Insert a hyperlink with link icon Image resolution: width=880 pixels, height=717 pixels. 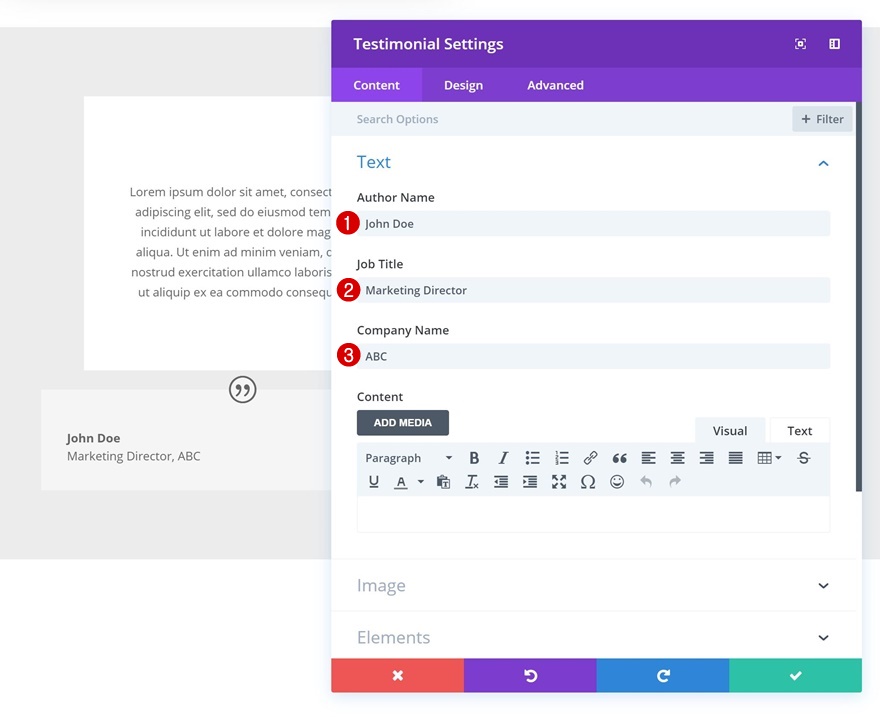590,458
